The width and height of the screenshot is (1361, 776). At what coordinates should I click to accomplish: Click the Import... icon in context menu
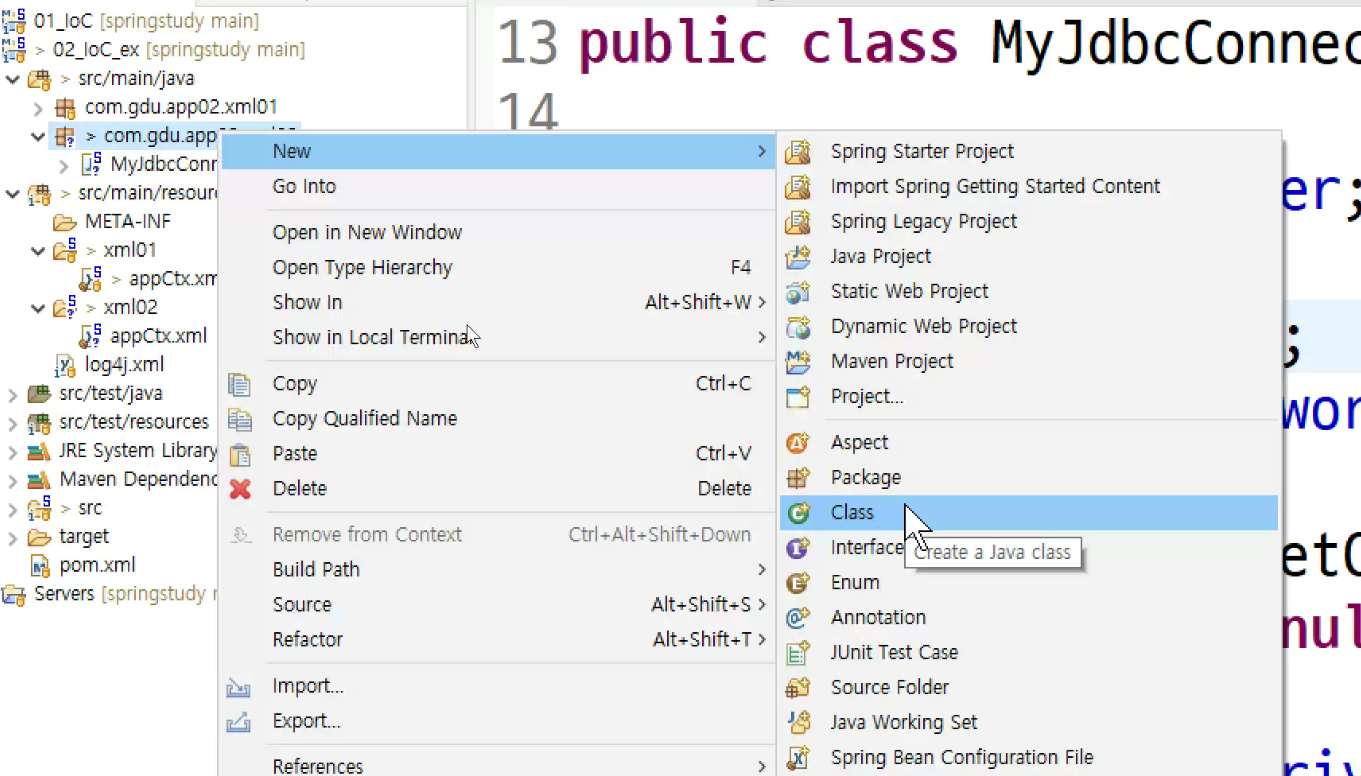coord(239,687)
